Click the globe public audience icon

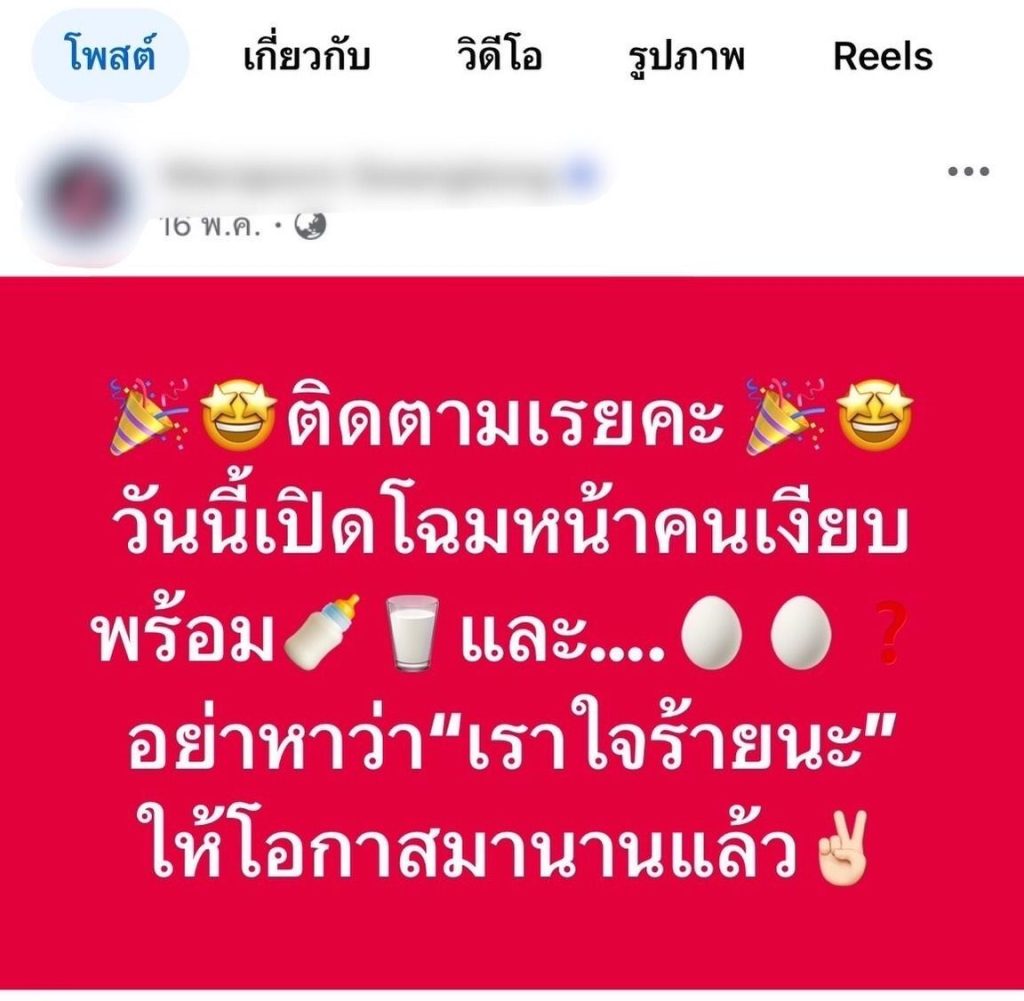click(x=310, y=226)
